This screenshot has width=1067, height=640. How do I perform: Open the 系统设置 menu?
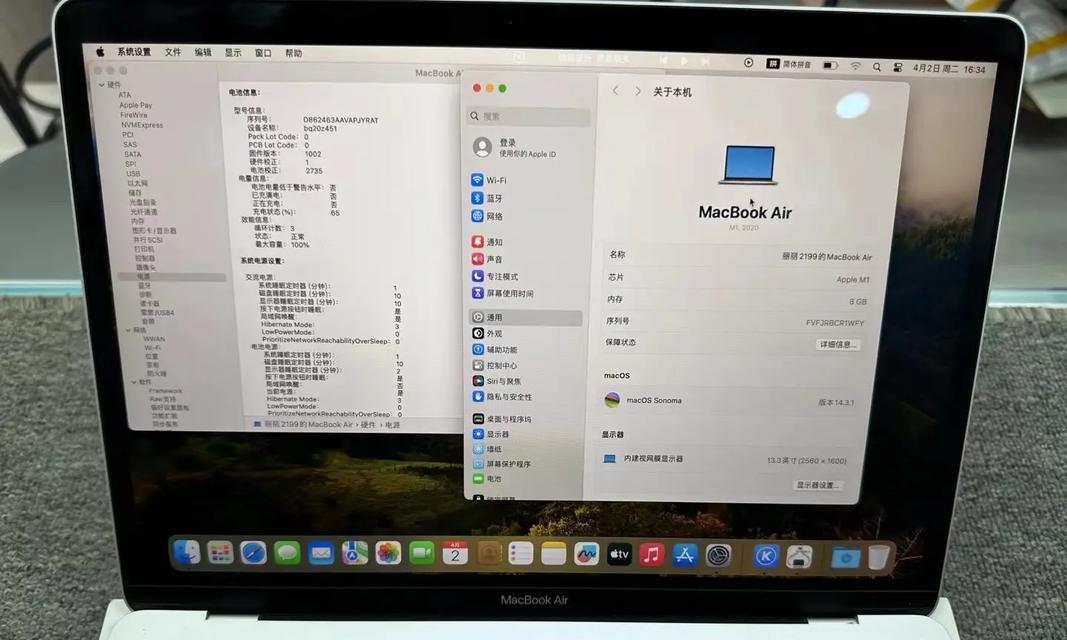pyautogui.click(x=134, y=52)
